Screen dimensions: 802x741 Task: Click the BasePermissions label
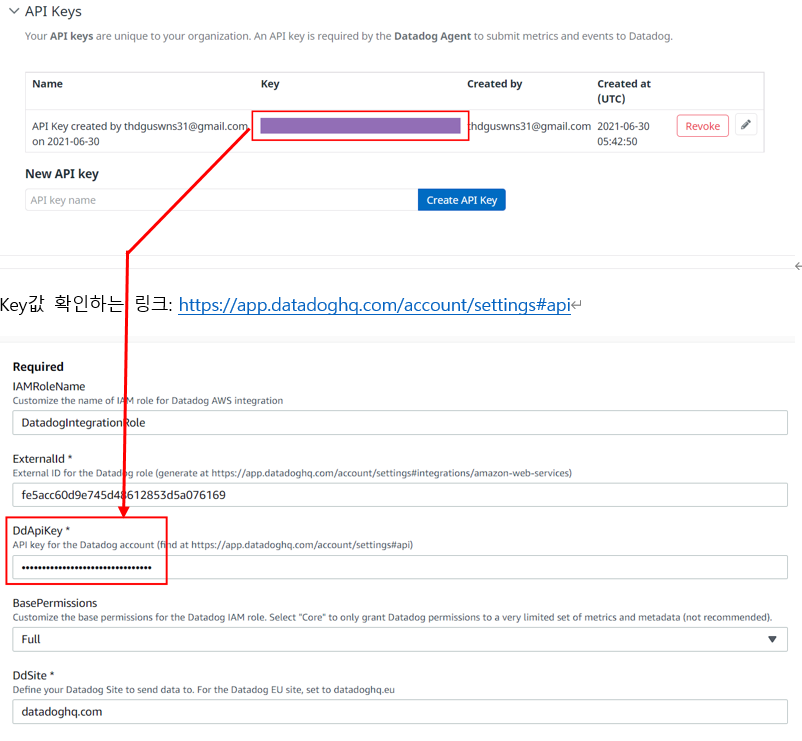(x=55, y=603)
